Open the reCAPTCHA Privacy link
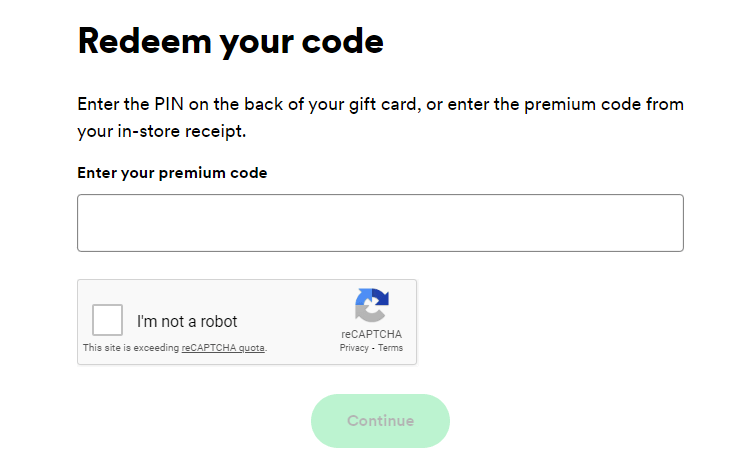The width and height of the screenshot is (754, 474). [x=354, y=348]
